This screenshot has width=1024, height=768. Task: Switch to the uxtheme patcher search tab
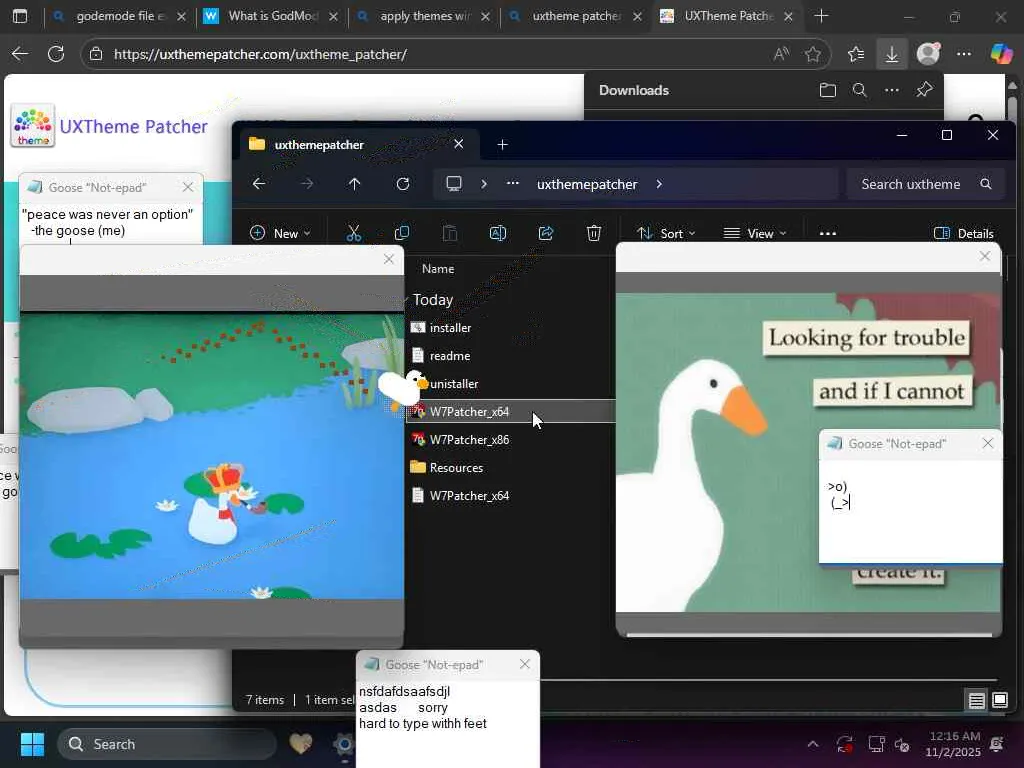point(576,16)
